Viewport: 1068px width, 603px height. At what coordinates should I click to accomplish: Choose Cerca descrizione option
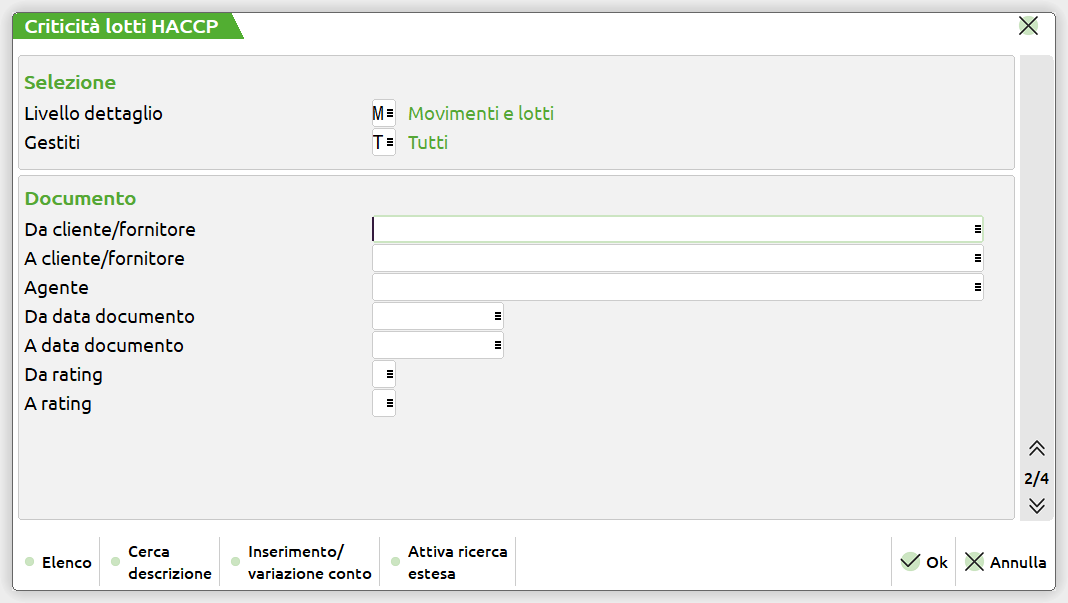pos(162,562)
